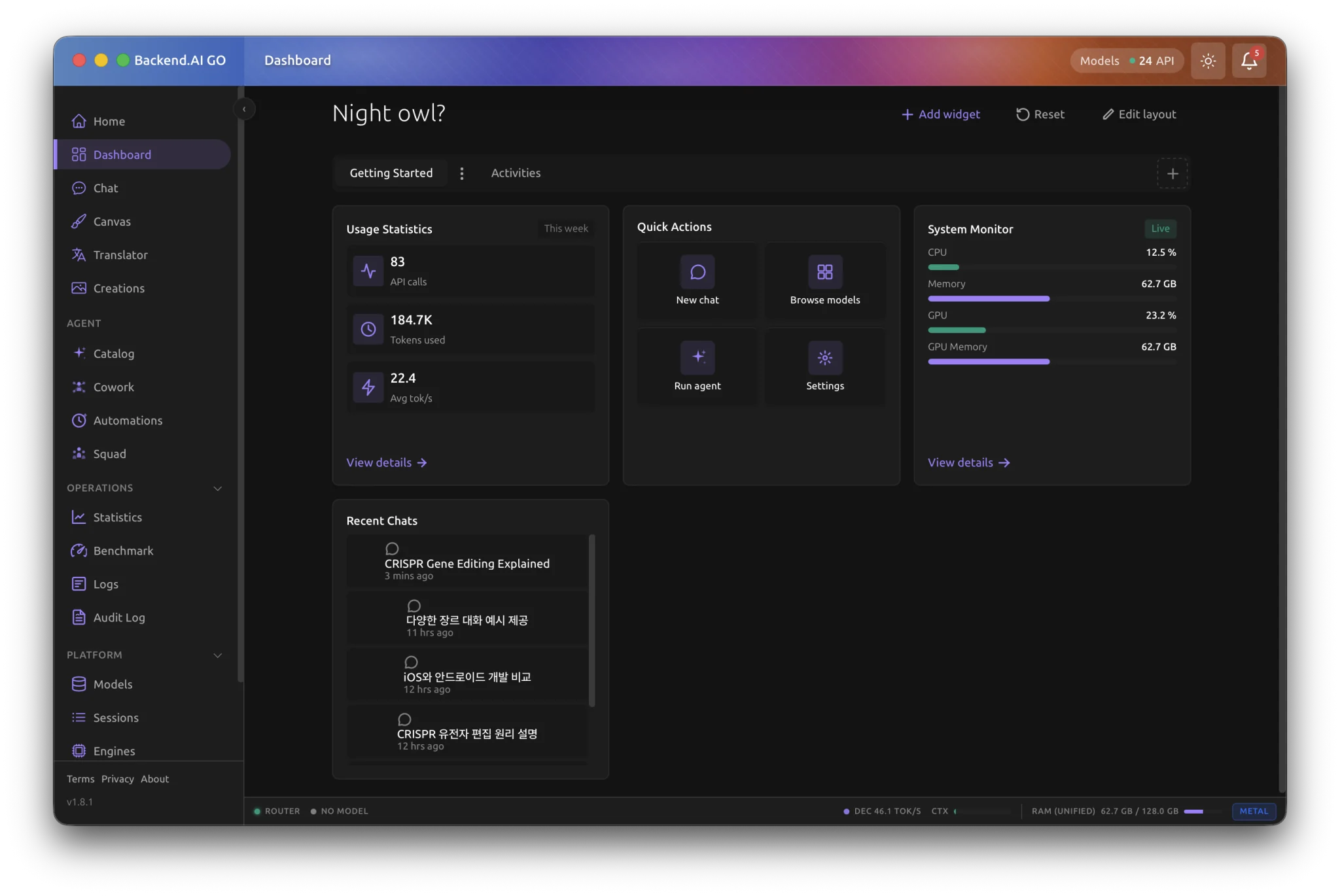Open the notifications bell icon
This screenshot has width=1340, height=896.
[1248, 61]
